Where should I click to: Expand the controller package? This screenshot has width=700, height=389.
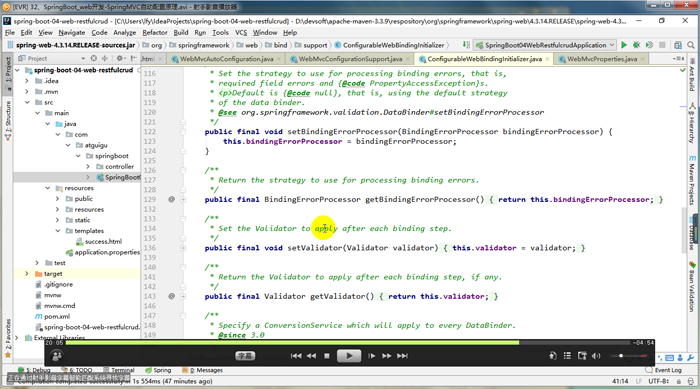(88, 167)
